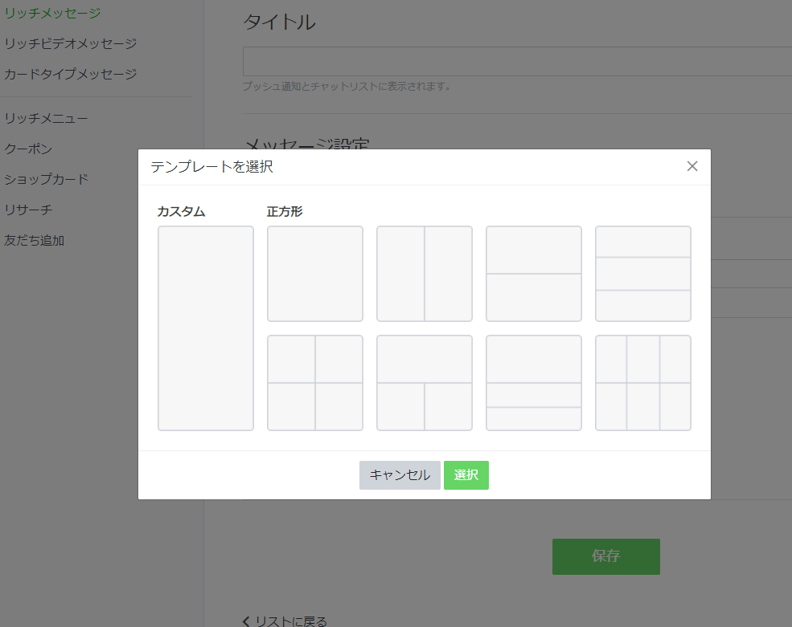
Task: Choose the three horizontal rows template
Action: coord(643,273)
